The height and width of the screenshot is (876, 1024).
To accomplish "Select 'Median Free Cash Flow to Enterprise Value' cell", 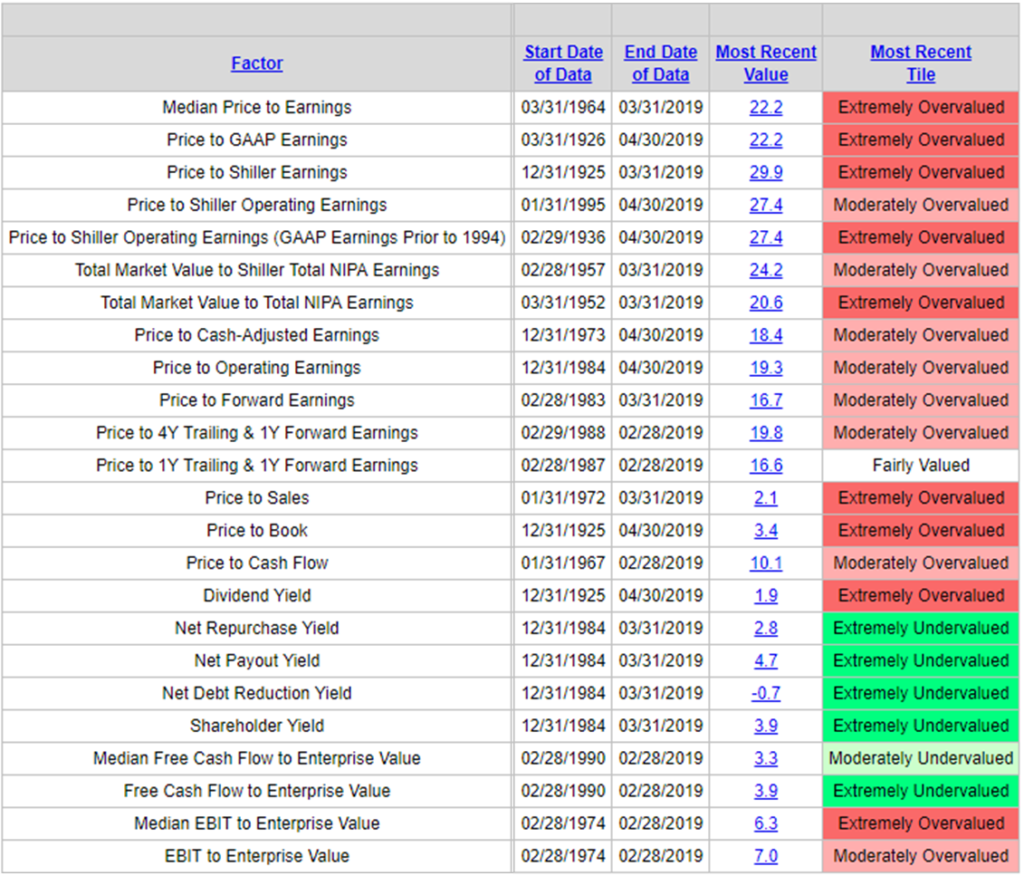I will [257, 758].
